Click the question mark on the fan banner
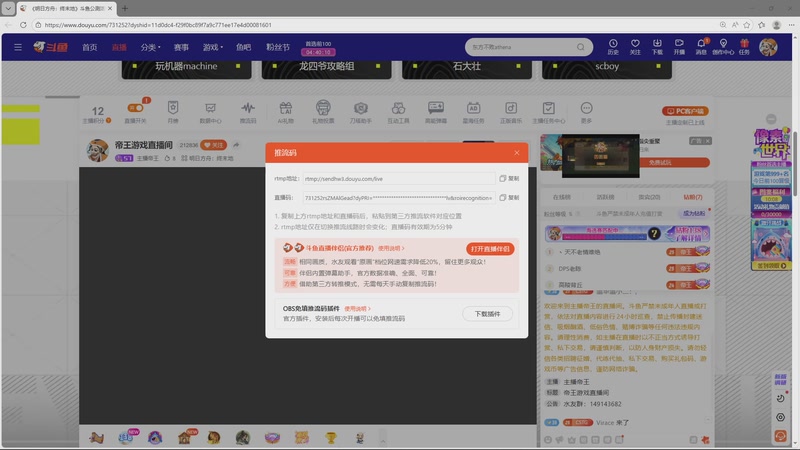 click(x=654, y=234)
